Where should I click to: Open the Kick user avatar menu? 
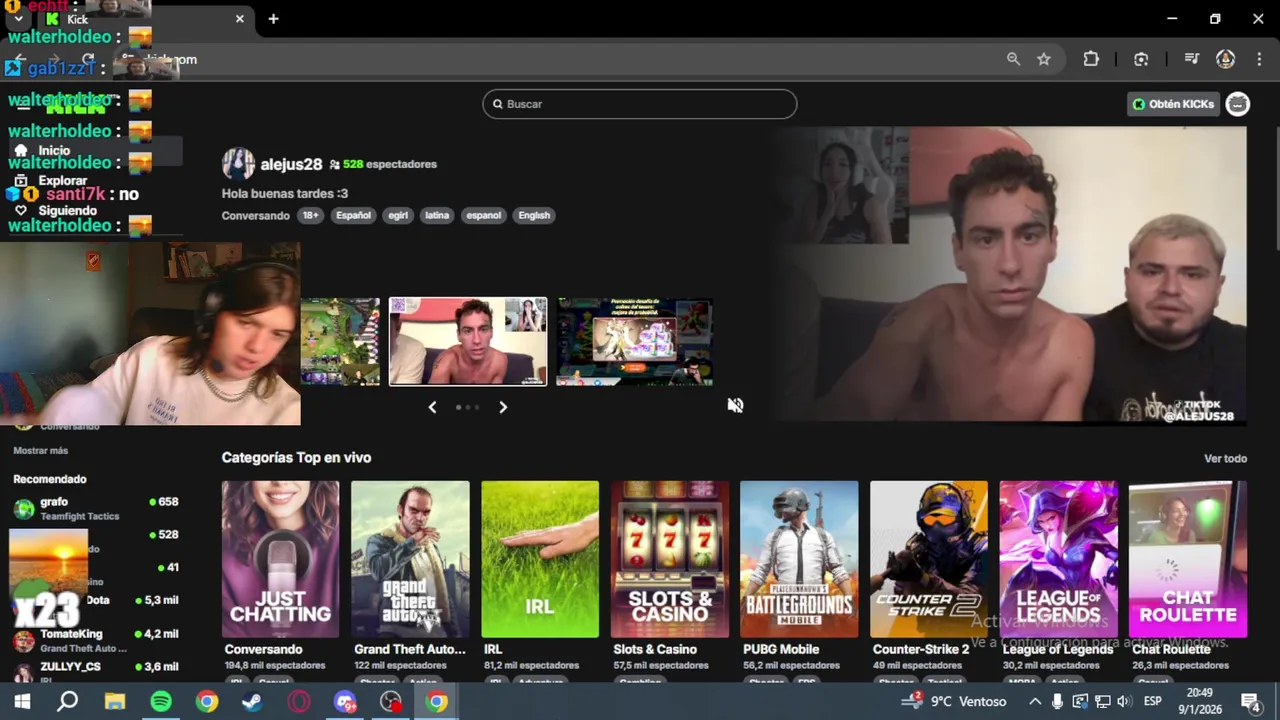(1238, 104)
